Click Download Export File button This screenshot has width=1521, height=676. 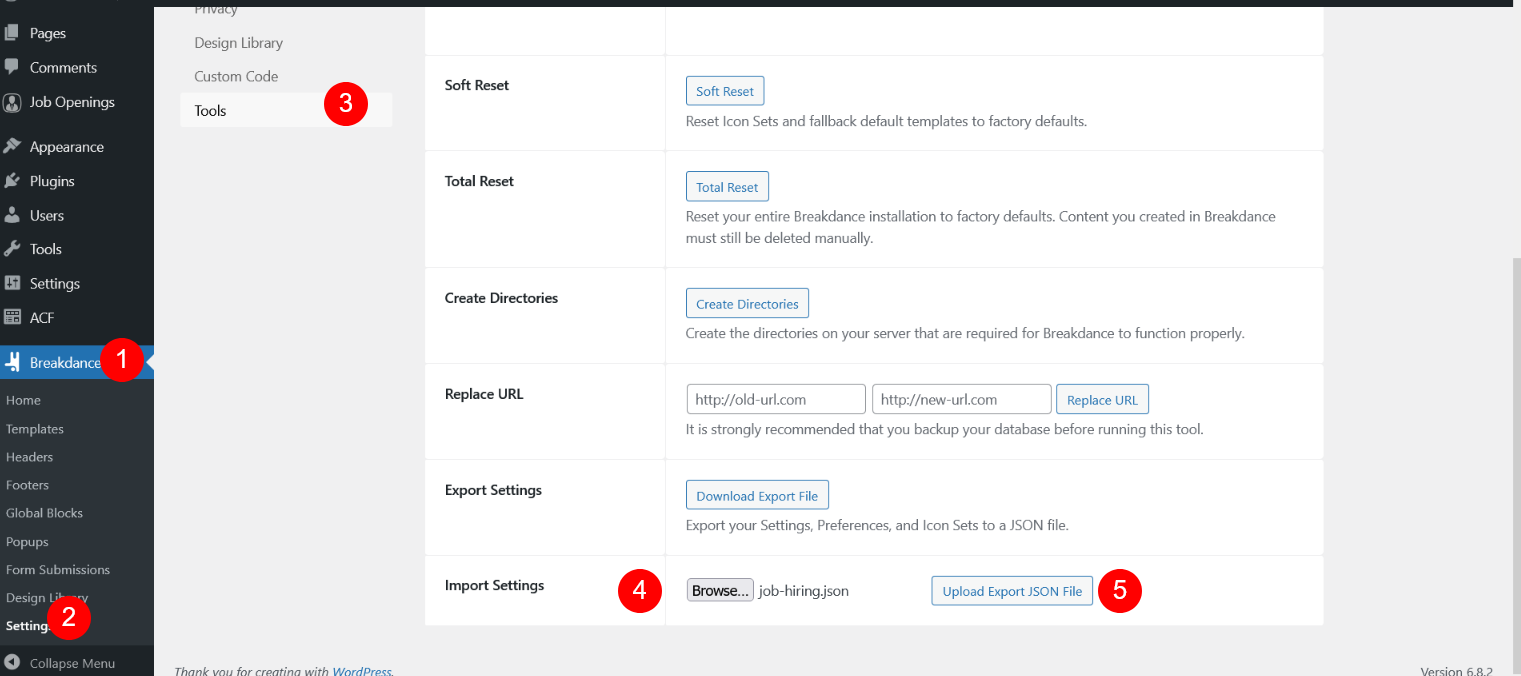(x=757, y=496)
